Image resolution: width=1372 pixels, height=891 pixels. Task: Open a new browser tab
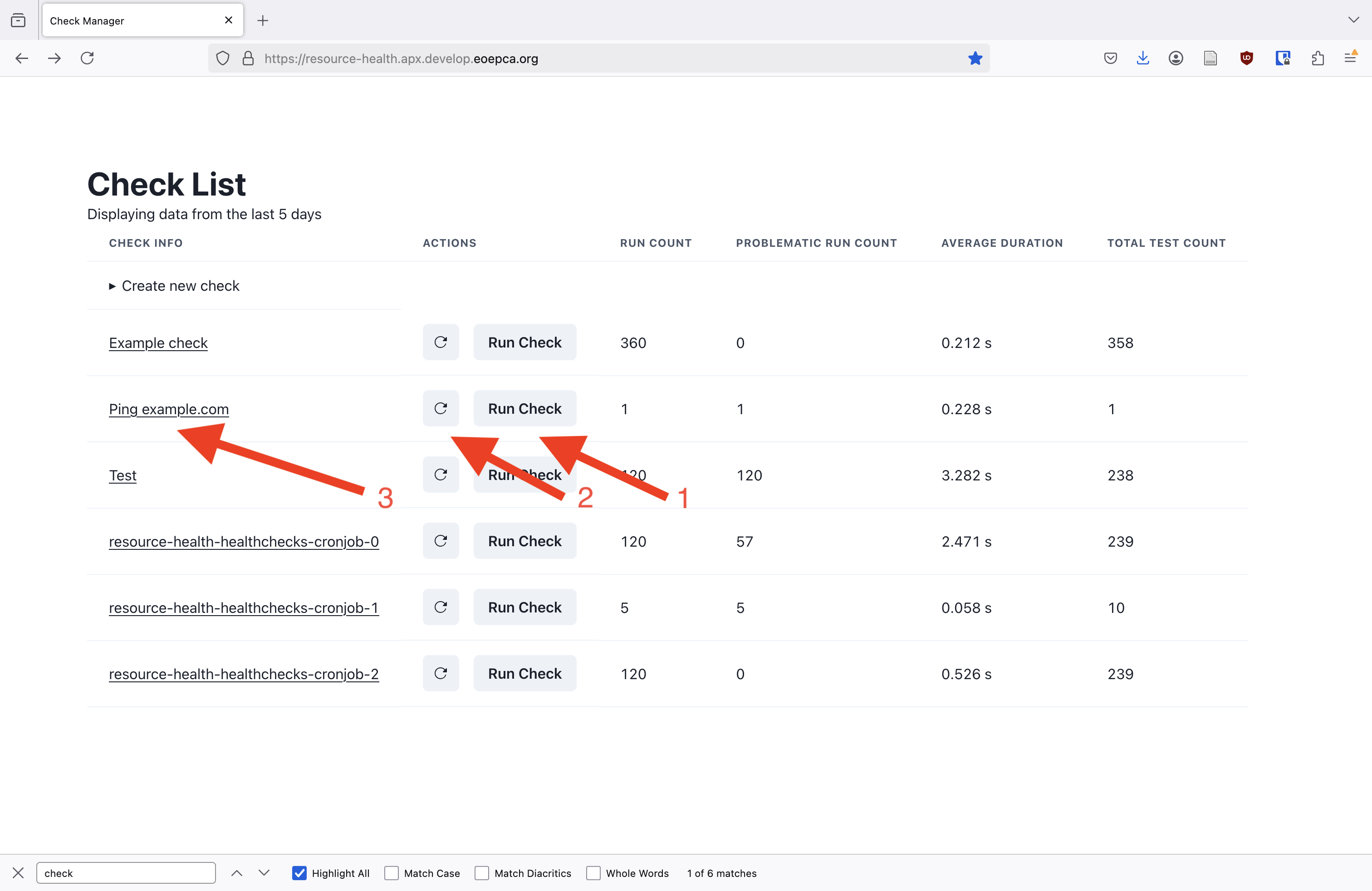click(x=263, y=21)
